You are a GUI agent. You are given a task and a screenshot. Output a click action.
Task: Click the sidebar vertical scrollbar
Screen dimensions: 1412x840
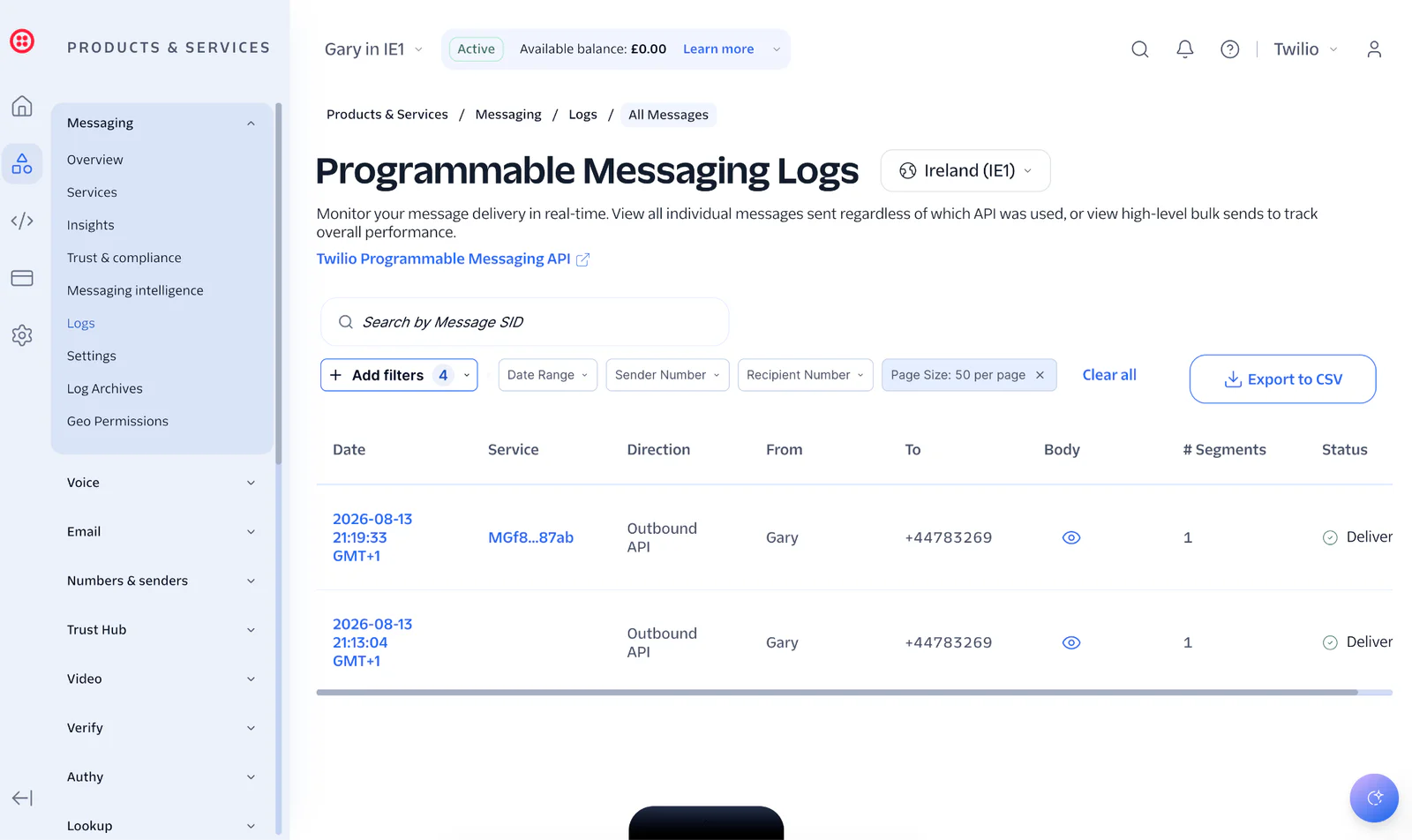tap(279, 282)
